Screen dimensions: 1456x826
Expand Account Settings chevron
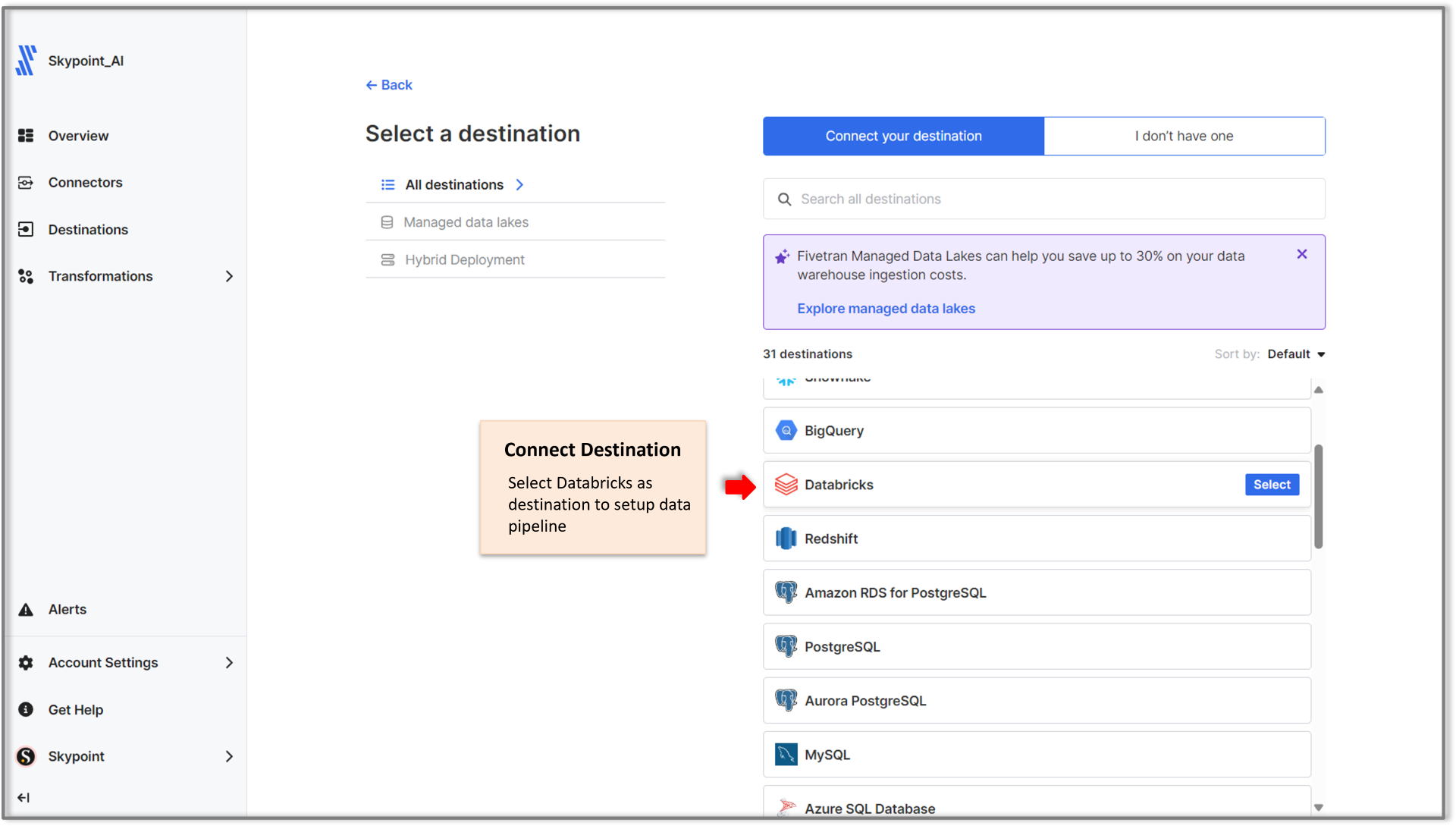click(x=229, y=663)
